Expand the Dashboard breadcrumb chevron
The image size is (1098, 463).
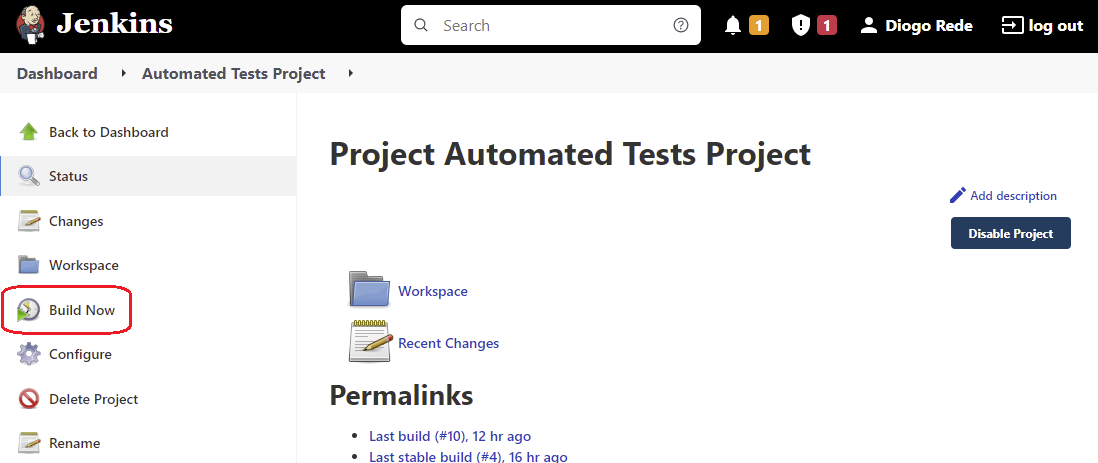(x=124, y=74)
